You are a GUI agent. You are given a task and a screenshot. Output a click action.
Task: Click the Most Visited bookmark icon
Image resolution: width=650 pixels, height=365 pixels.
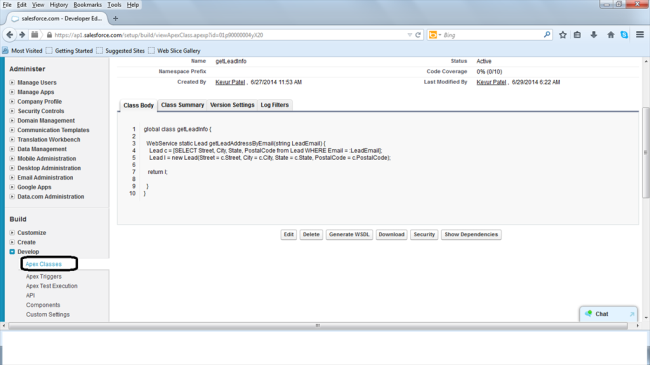point(5,51)
